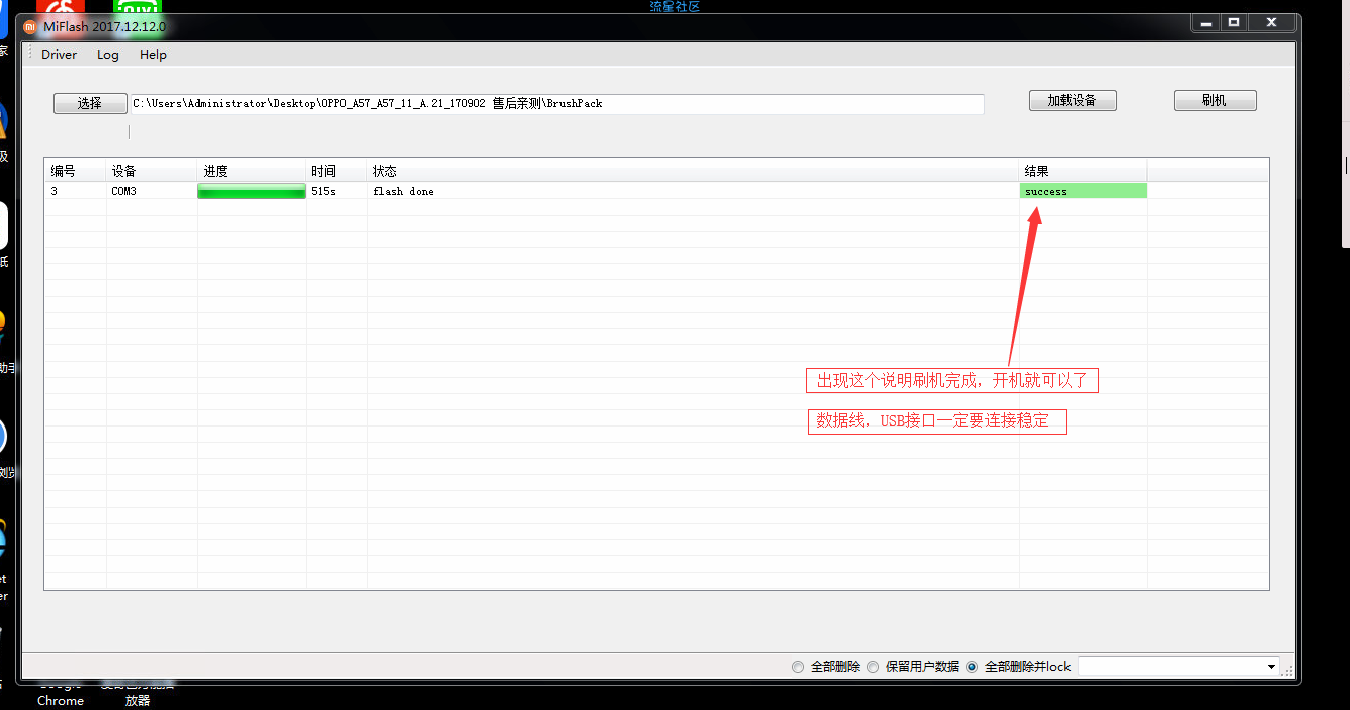Click the 进度 column header
This screenshot has height=710, width=1350.
[x=252, y=171]
